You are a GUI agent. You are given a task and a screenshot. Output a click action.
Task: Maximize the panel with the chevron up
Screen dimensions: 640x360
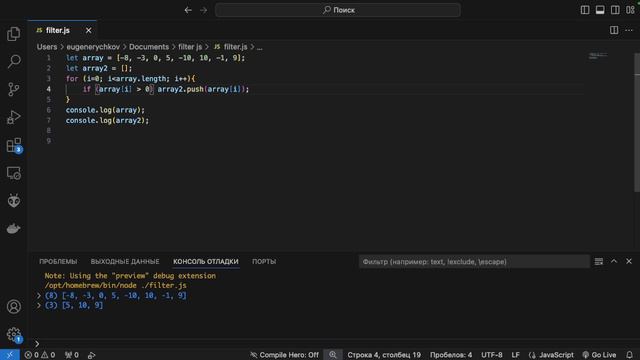614,261
